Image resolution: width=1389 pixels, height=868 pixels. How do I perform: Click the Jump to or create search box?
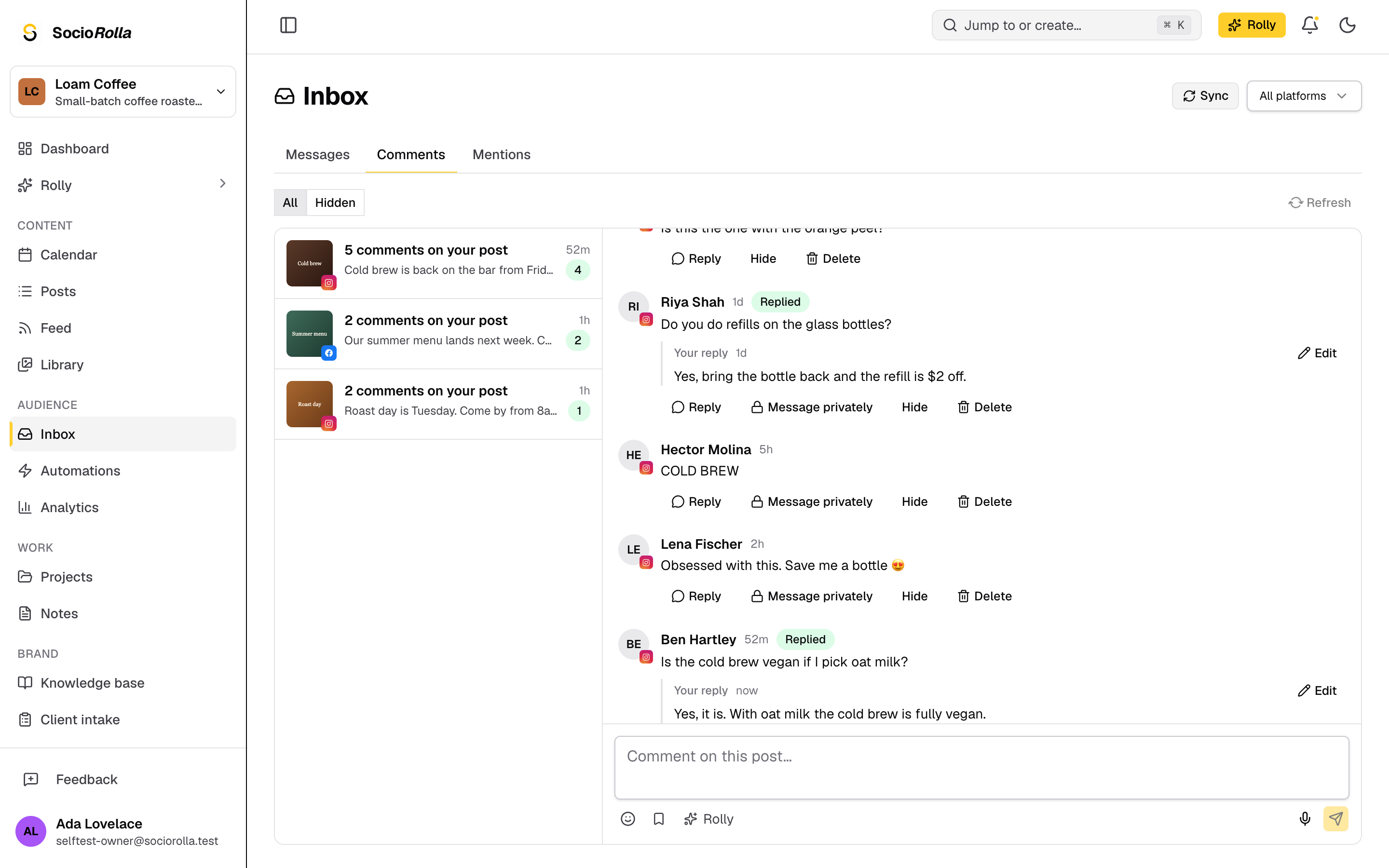(1066, 25)
